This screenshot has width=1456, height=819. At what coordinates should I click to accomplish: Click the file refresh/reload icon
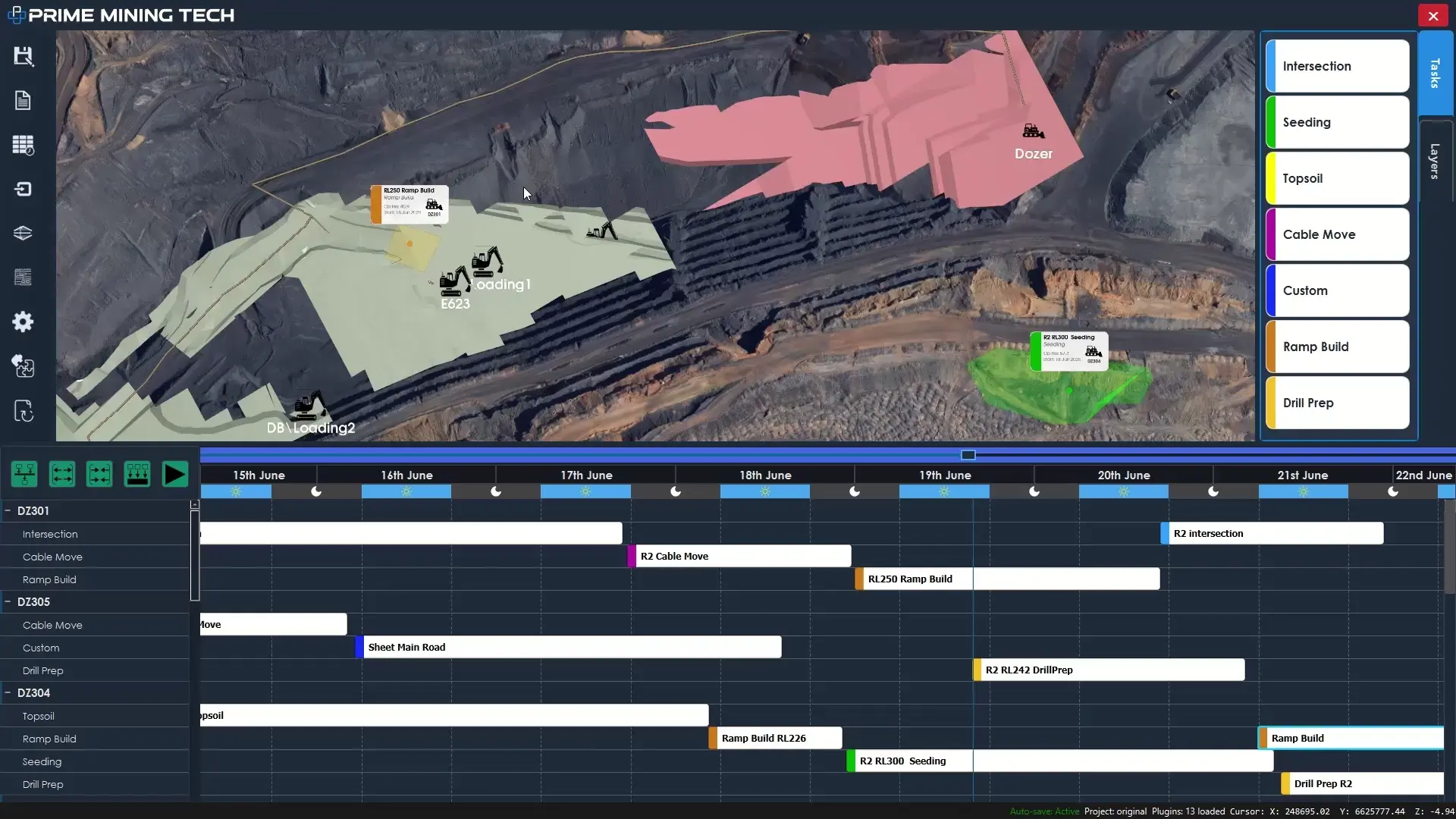[x=24, y=411]
